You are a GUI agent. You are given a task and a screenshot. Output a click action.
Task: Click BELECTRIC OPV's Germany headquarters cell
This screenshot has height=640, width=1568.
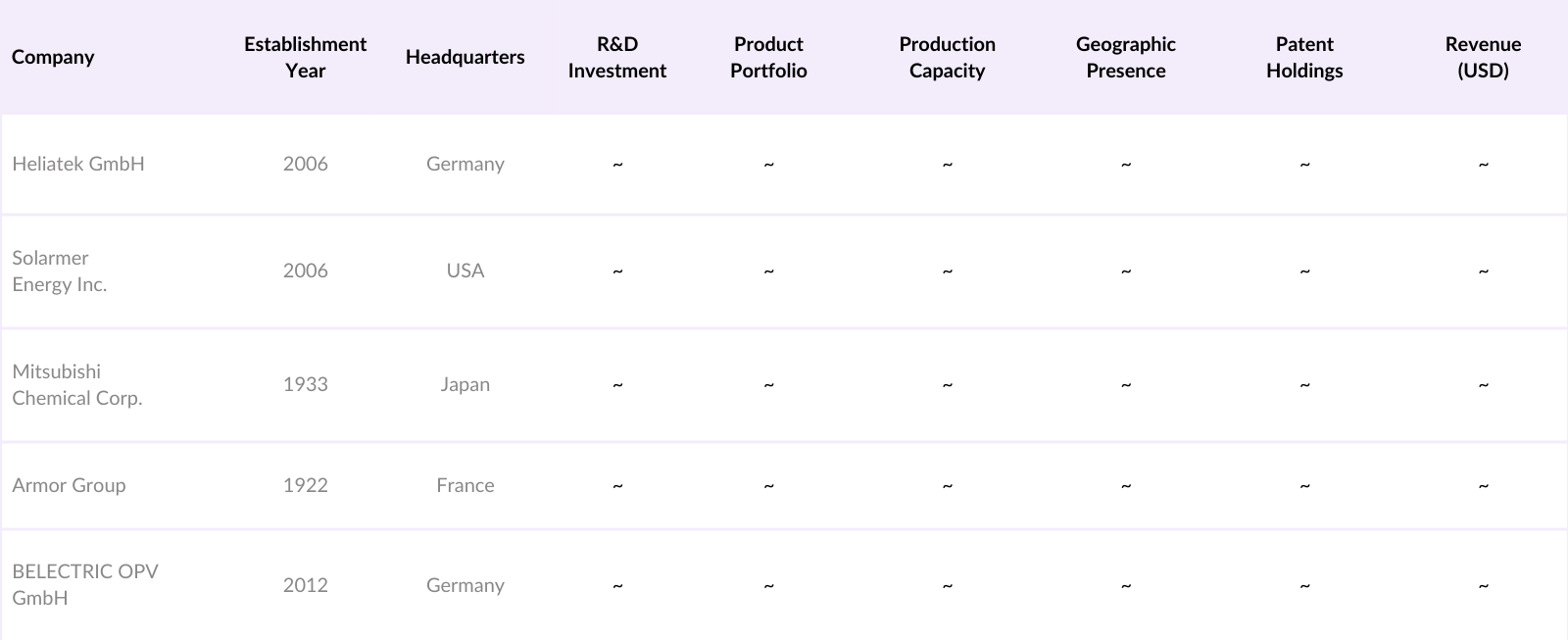pyautogui.click(x=465, y=585)
